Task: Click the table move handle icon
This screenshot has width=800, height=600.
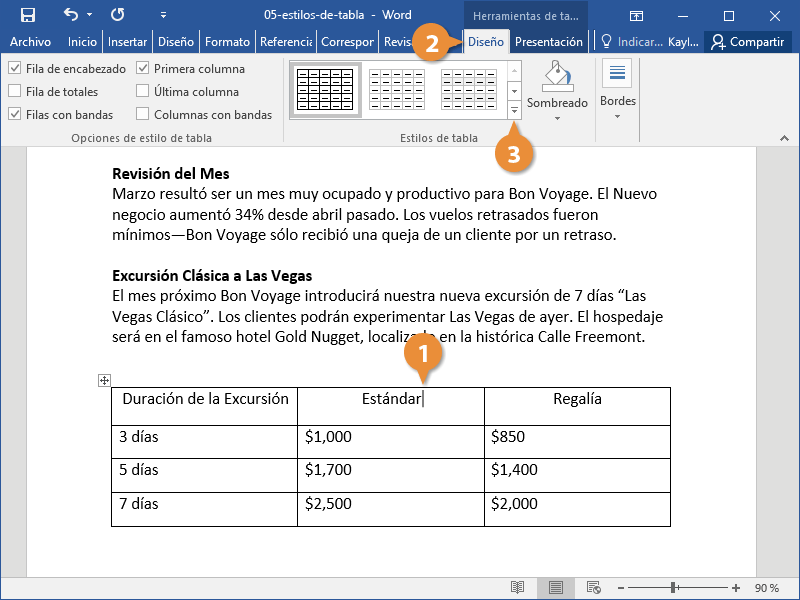Action: pyautogui.click(x=104, y=380)
